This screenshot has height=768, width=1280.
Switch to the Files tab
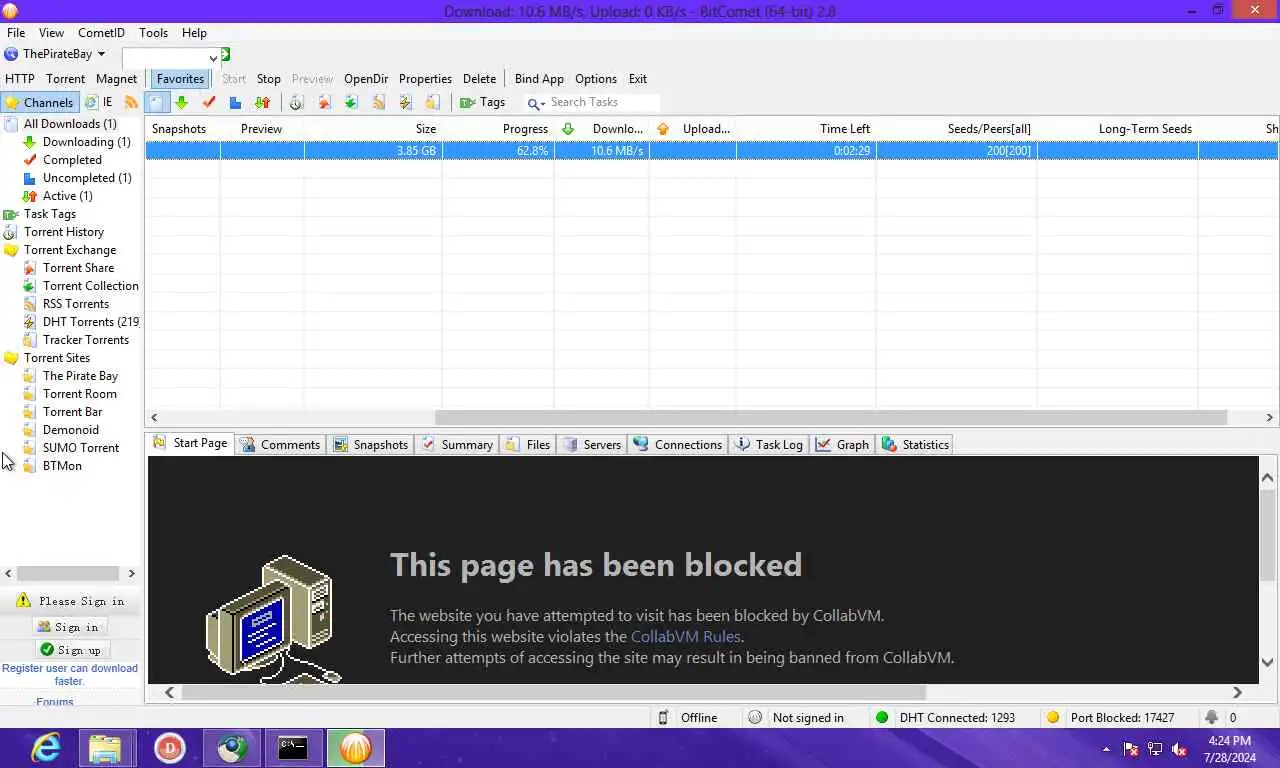click(528, 444)
